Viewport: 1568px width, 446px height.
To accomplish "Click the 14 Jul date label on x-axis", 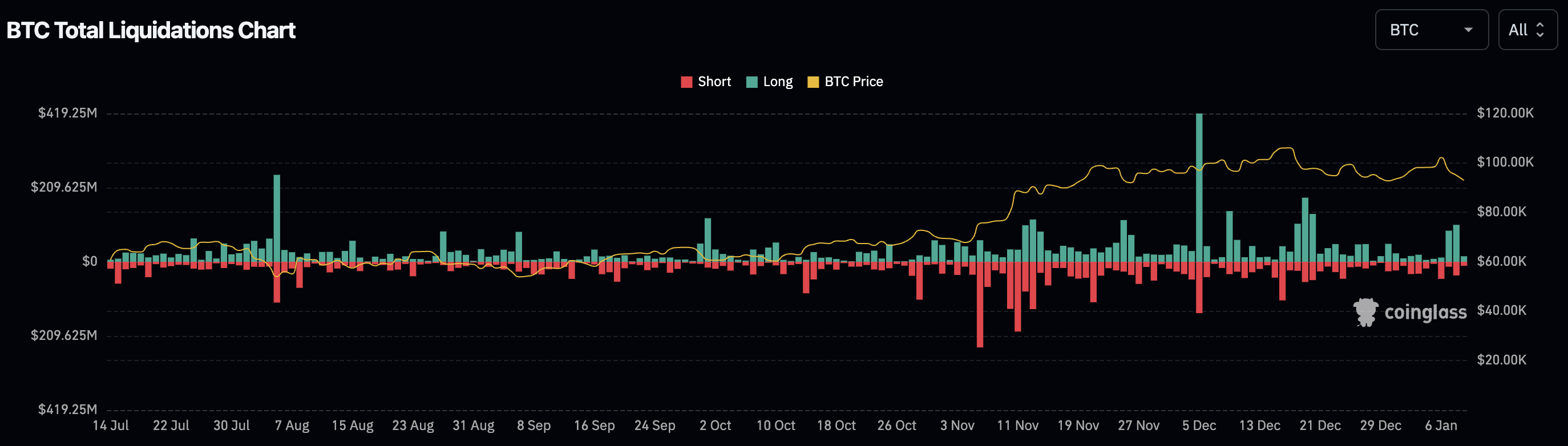I will pyautogui.click(x=110, y=425).
